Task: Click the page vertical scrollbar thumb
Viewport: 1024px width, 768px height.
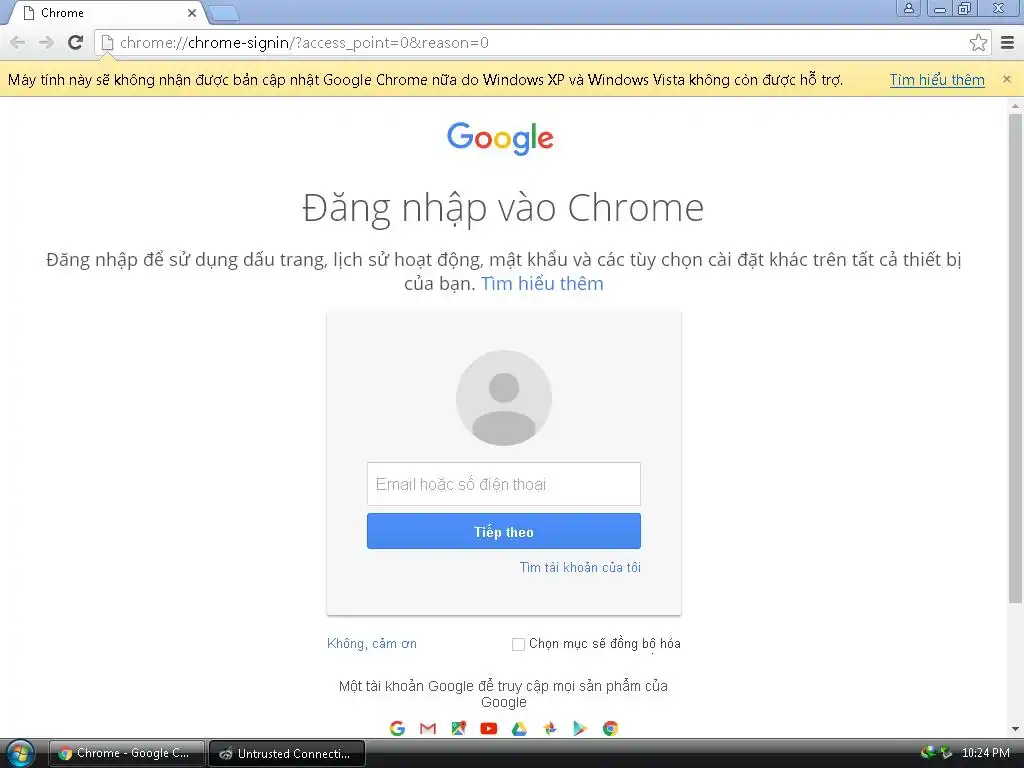Action: [1015, 358]
